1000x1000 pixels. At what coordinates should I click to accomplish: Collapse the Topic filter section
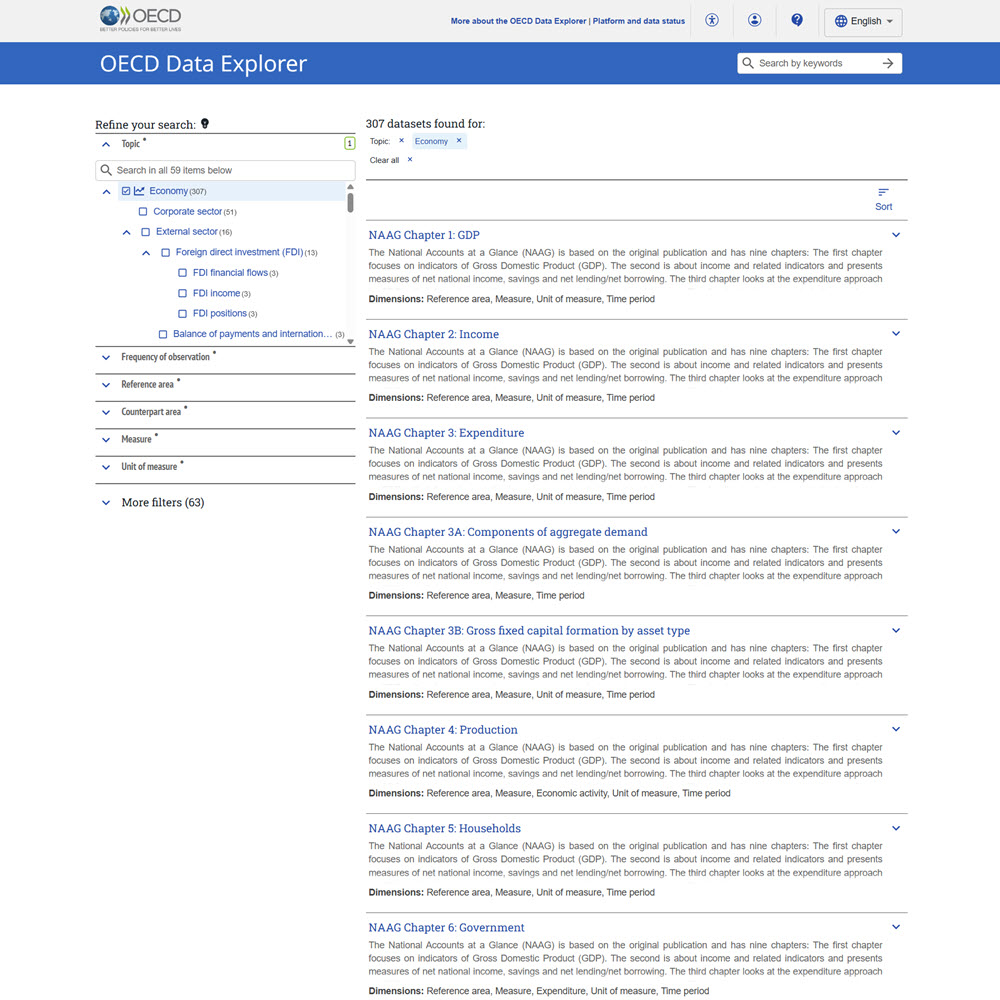click(106, 144)
